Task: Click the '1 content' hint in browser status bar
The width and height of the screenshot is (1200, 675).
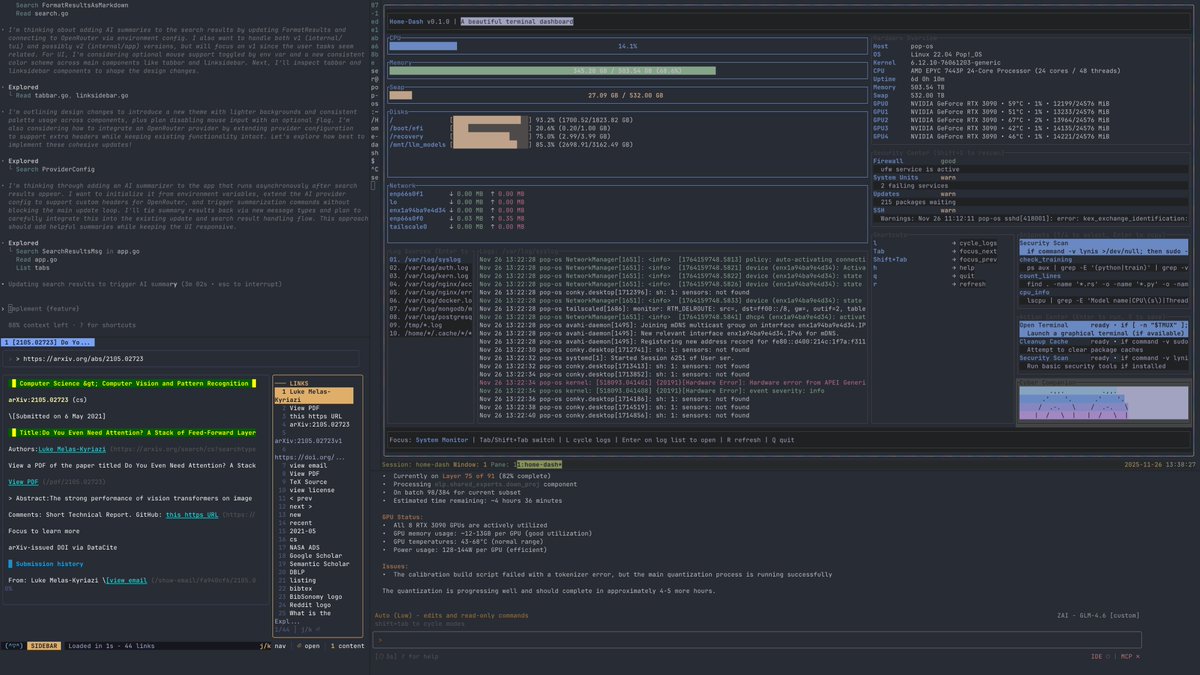Action: click(346, 646)
